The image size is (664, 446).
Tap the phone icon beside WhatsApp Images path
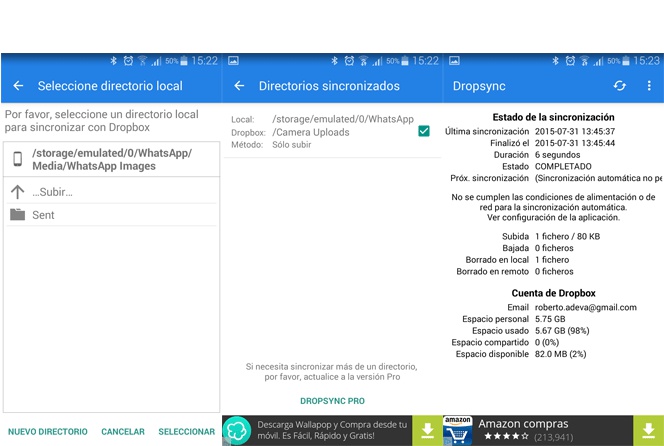point(17,159)
